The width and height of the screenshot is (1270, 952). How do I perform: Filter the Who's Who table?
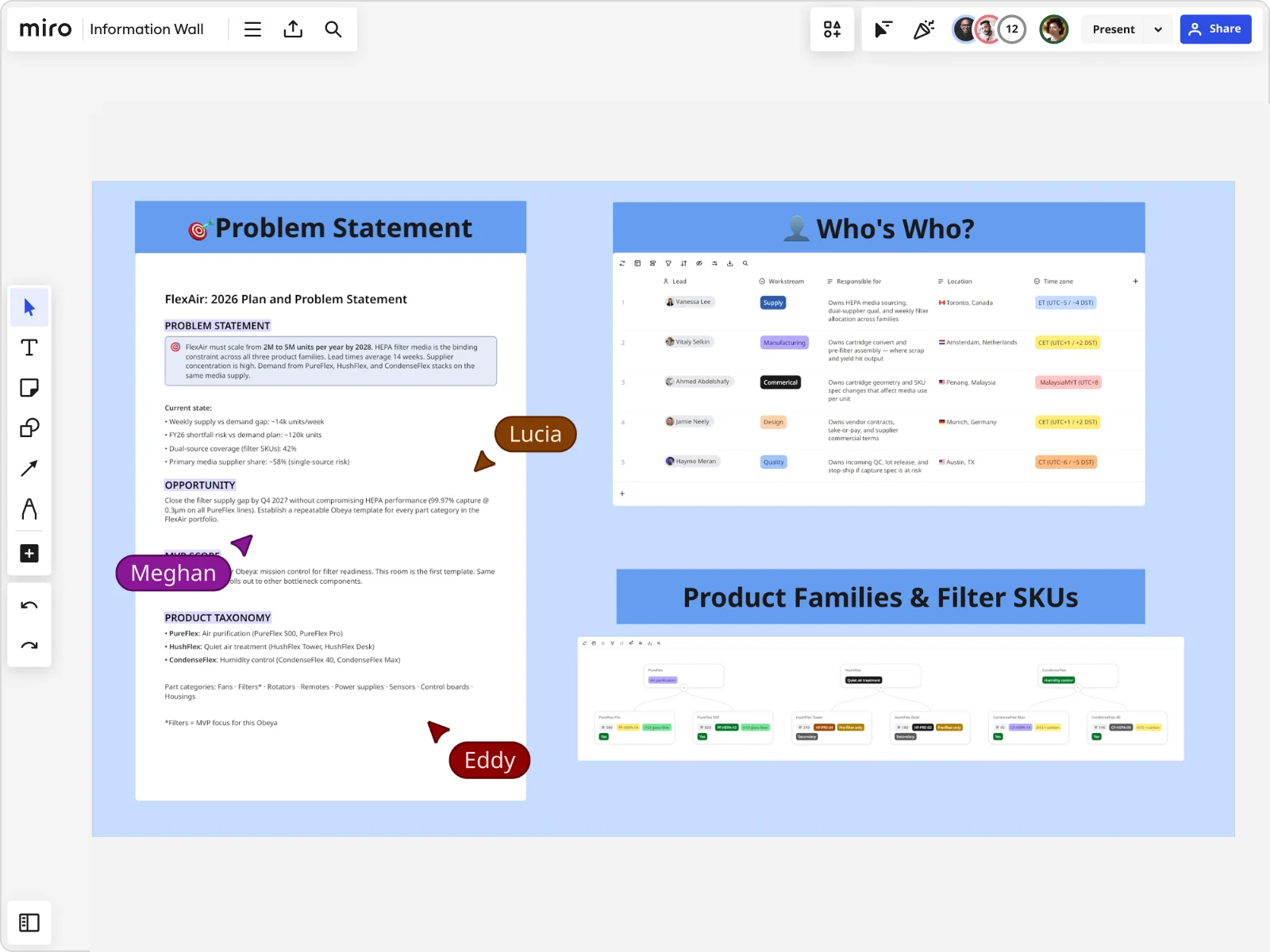point(668,263)
